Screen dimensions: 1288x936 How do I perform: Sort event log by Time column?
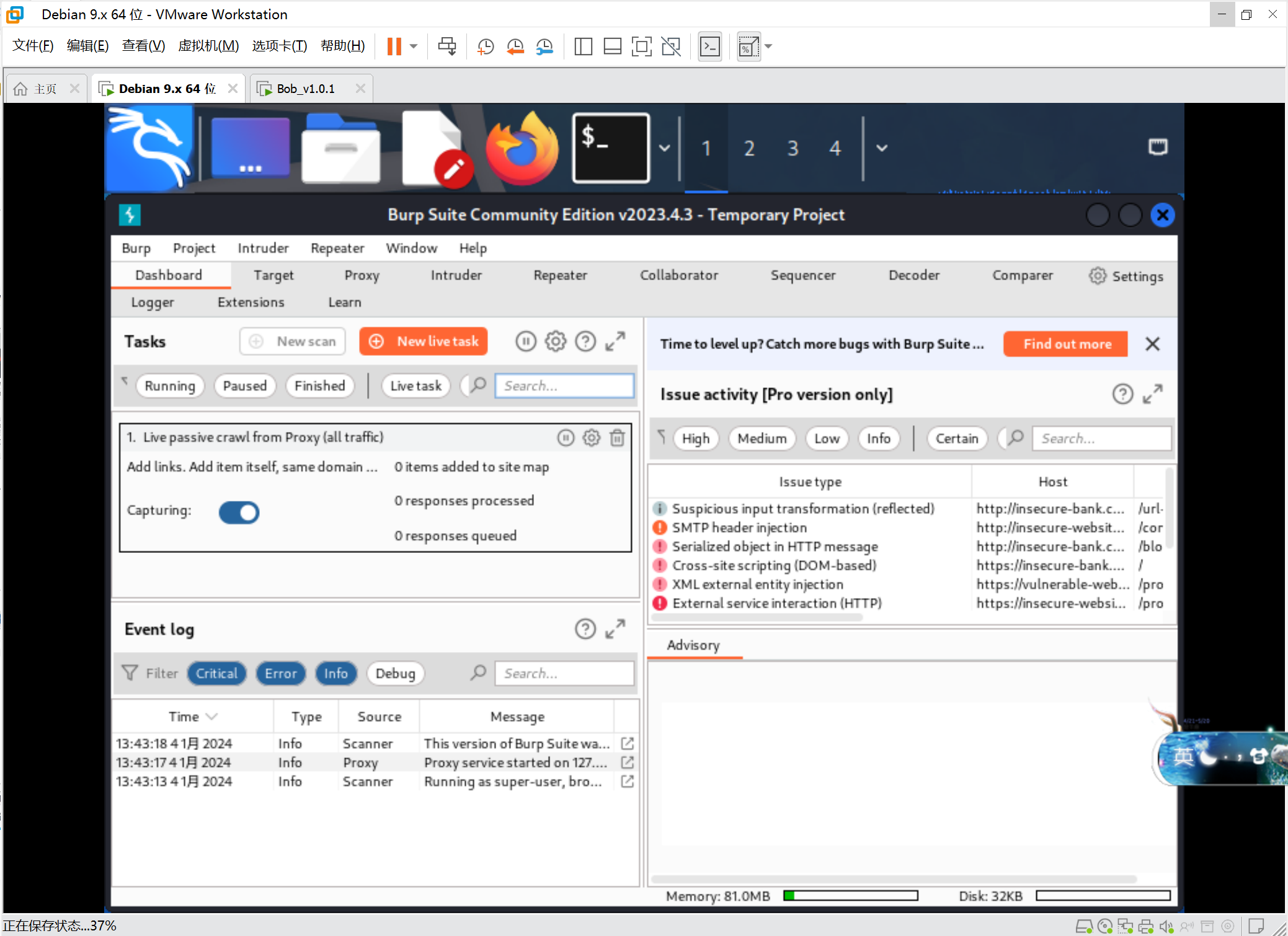point(193,717)
